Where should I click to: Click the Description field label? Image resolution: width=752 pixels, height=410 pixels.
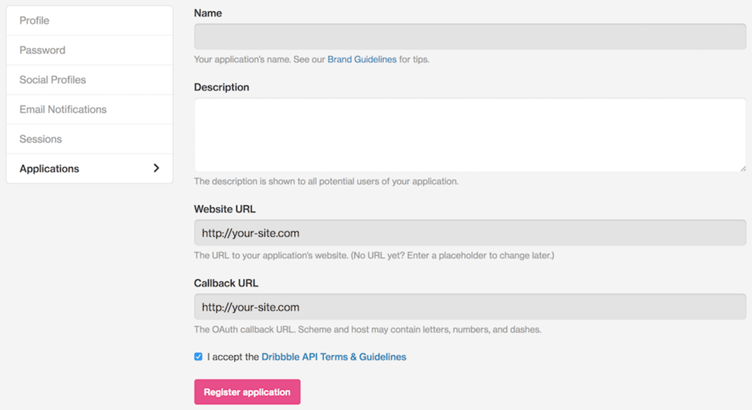point(222,87)
